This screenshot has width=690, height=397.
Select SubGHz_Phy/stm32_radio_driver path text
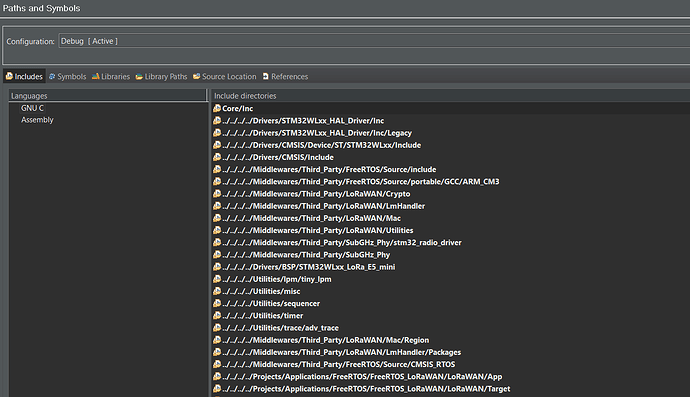pyautogui.click(x=342, y=243)
